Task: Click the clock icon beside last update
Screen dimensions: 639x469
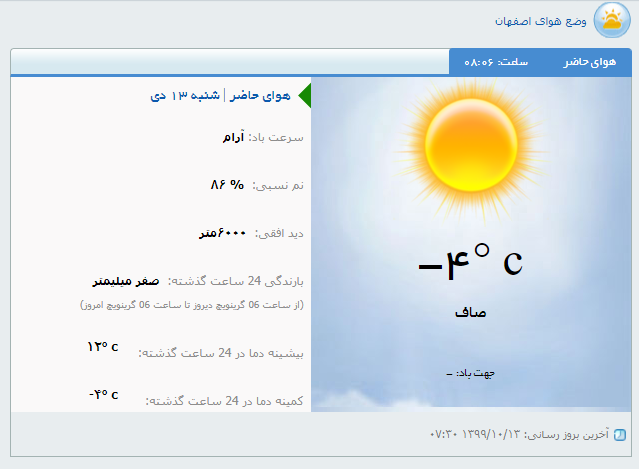Action: (x=620, y=435)
